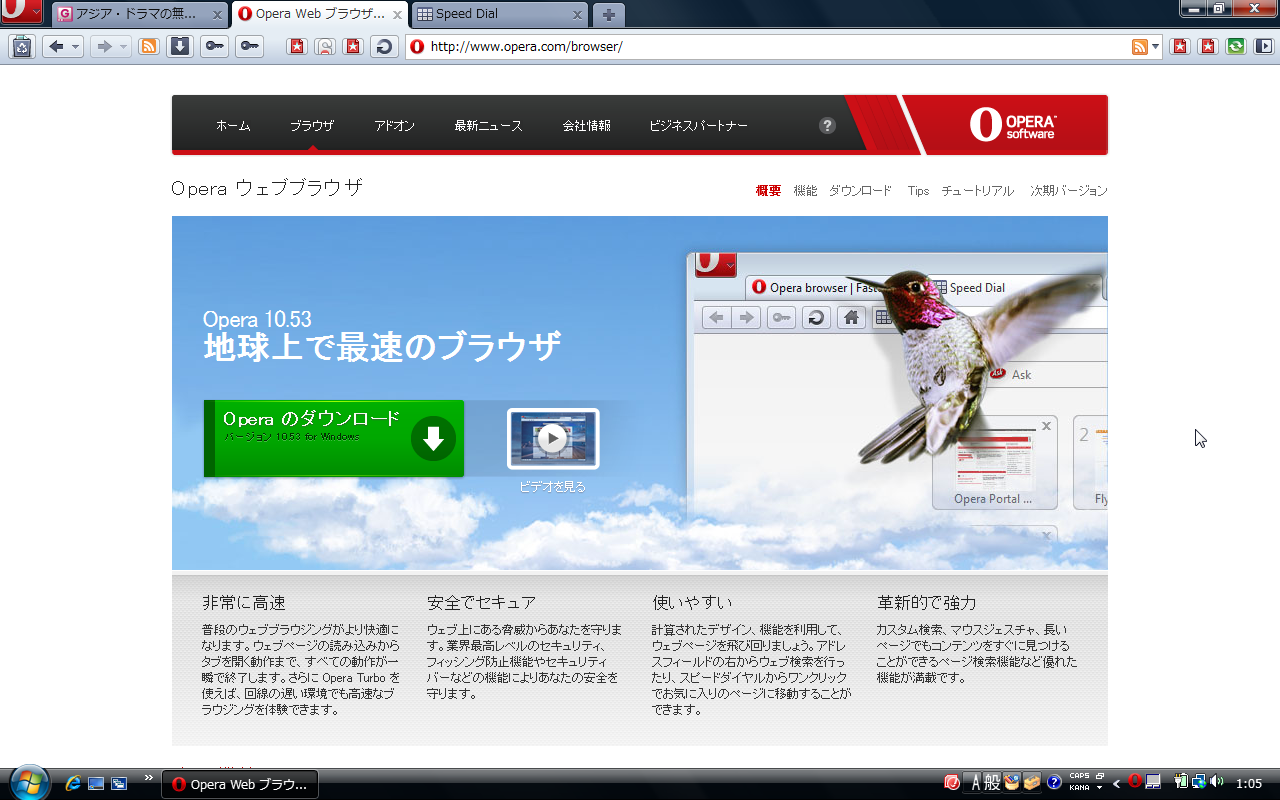Toggle the IME conversion mode '般' button
The image size is (1280, 800).
click(x=992, y=782)
